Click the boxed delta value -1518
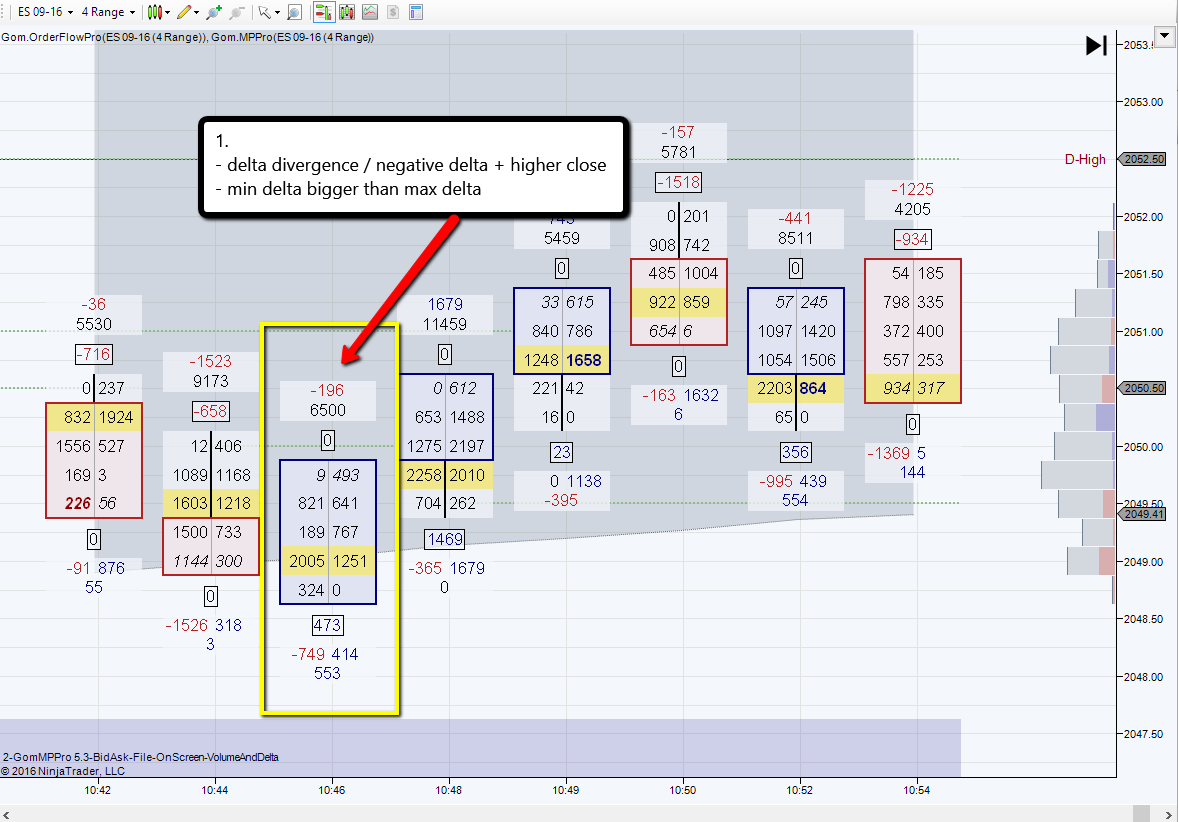Screen dimensions: 1178x822 point(678,182)
